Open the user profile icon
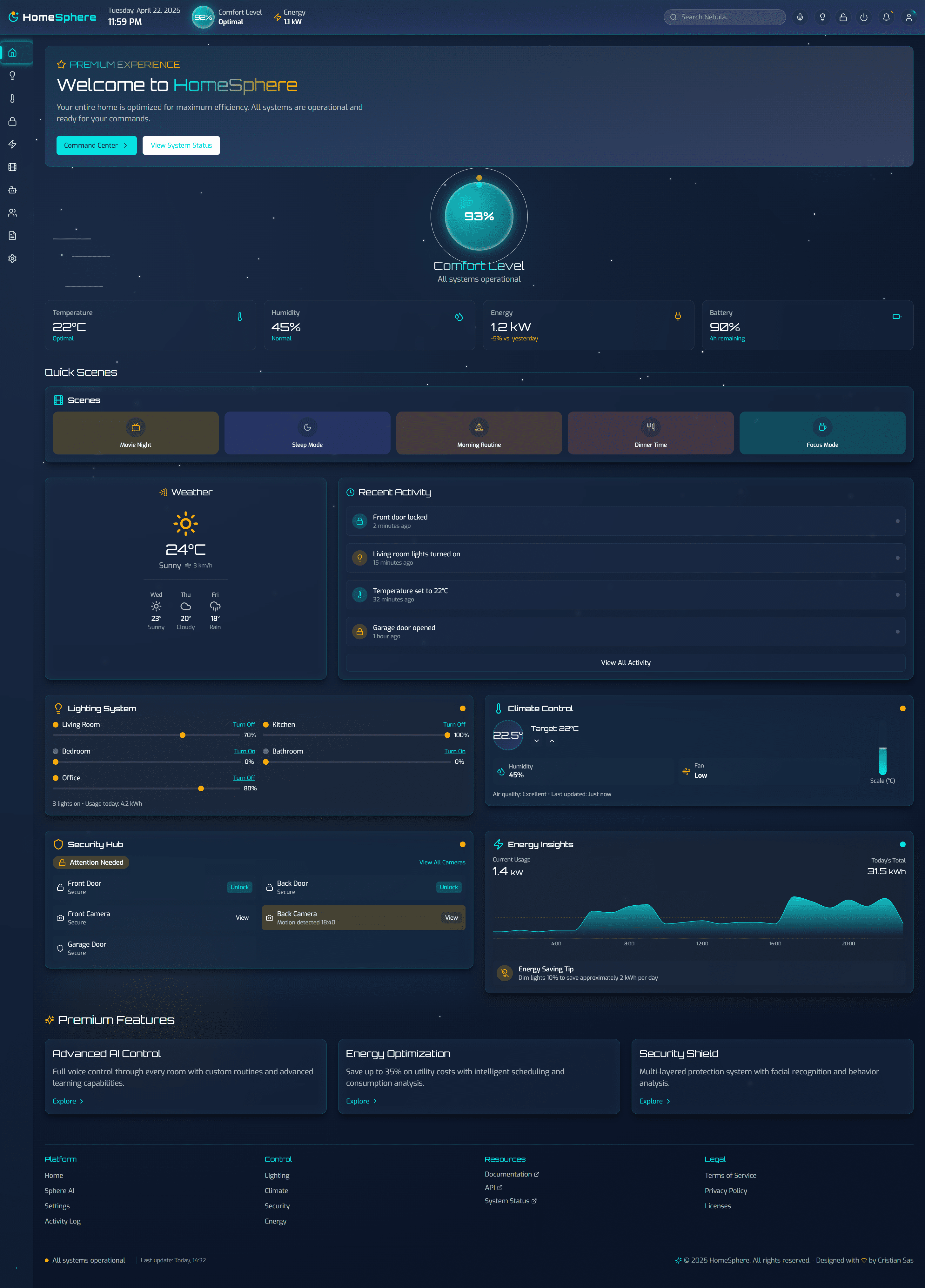The height and width of the screenshot is (1288, 925). pyautogui.click(x=908, y=17)
